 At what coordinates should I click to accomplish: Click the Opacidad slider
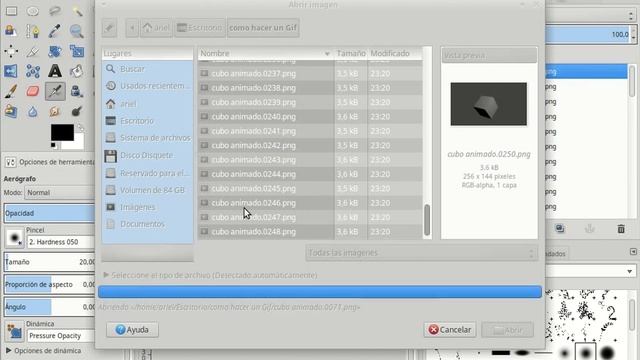point(49,213)
